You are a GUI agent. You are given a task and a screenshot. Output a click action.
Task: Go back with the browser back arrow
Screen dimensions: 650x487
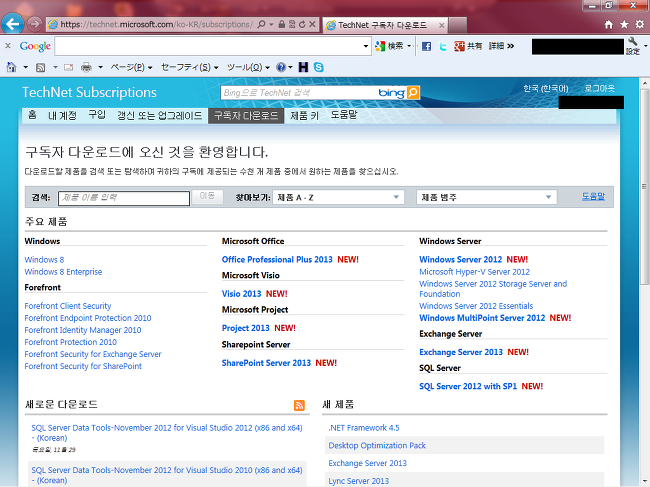tap(12, 24)
